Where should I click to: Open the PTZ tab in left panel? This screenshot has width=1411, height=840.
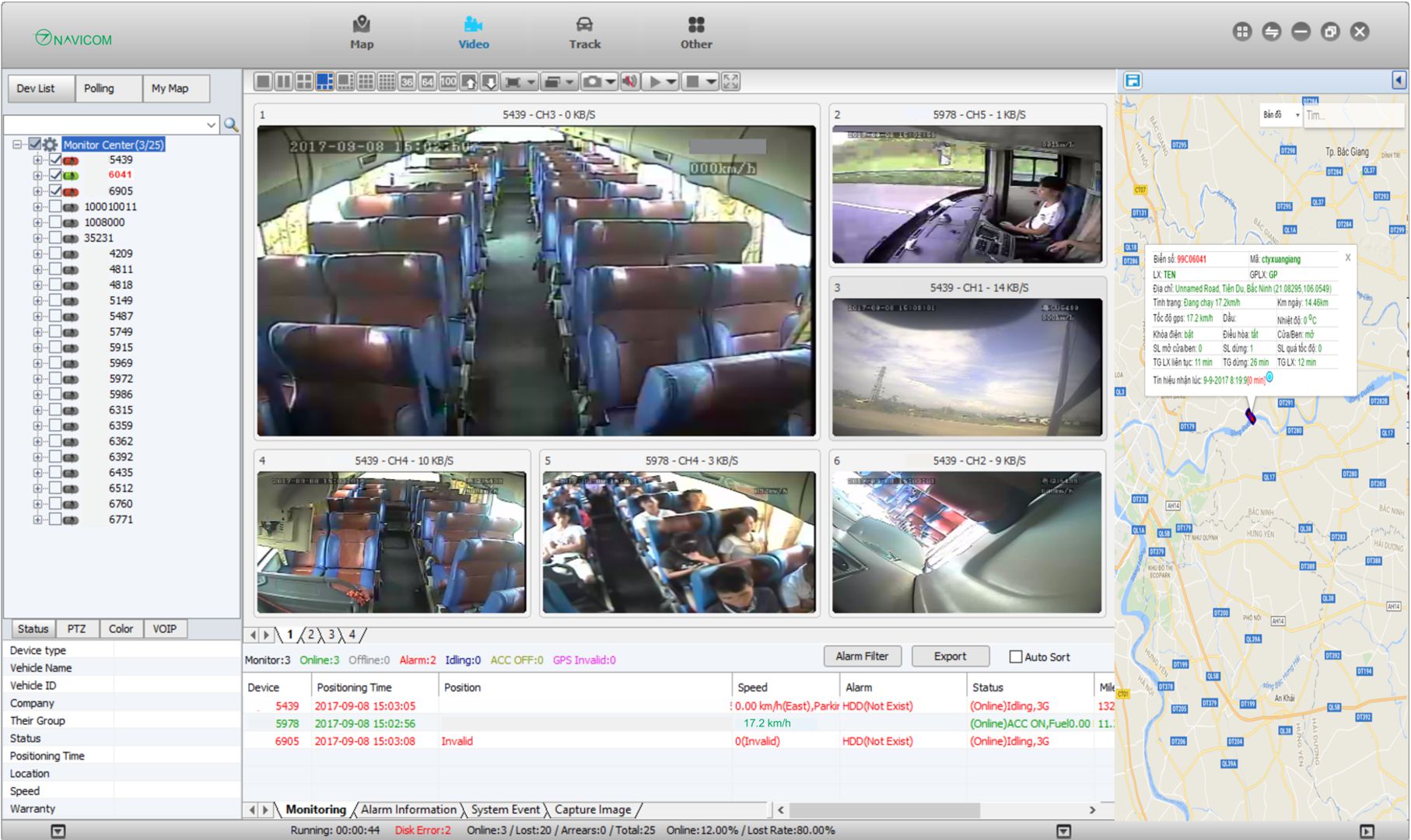pos(77,628)
